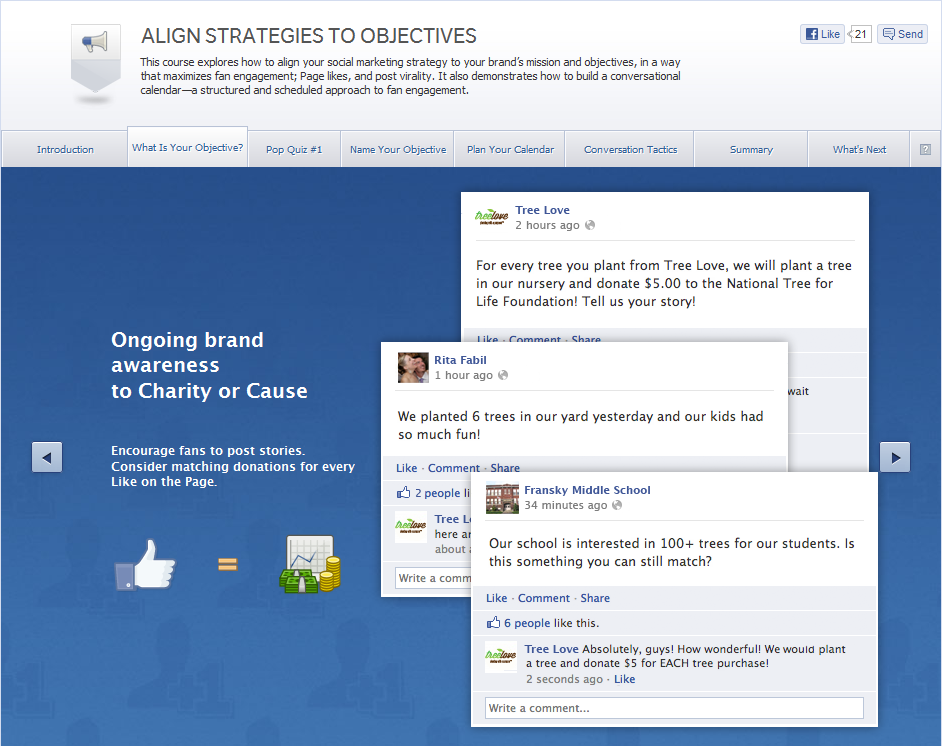The height and width of the screenshot is (746, 942).
Task: Click the 'Align Strategies to Objectives' heading
Action: (x=309, y=36)
